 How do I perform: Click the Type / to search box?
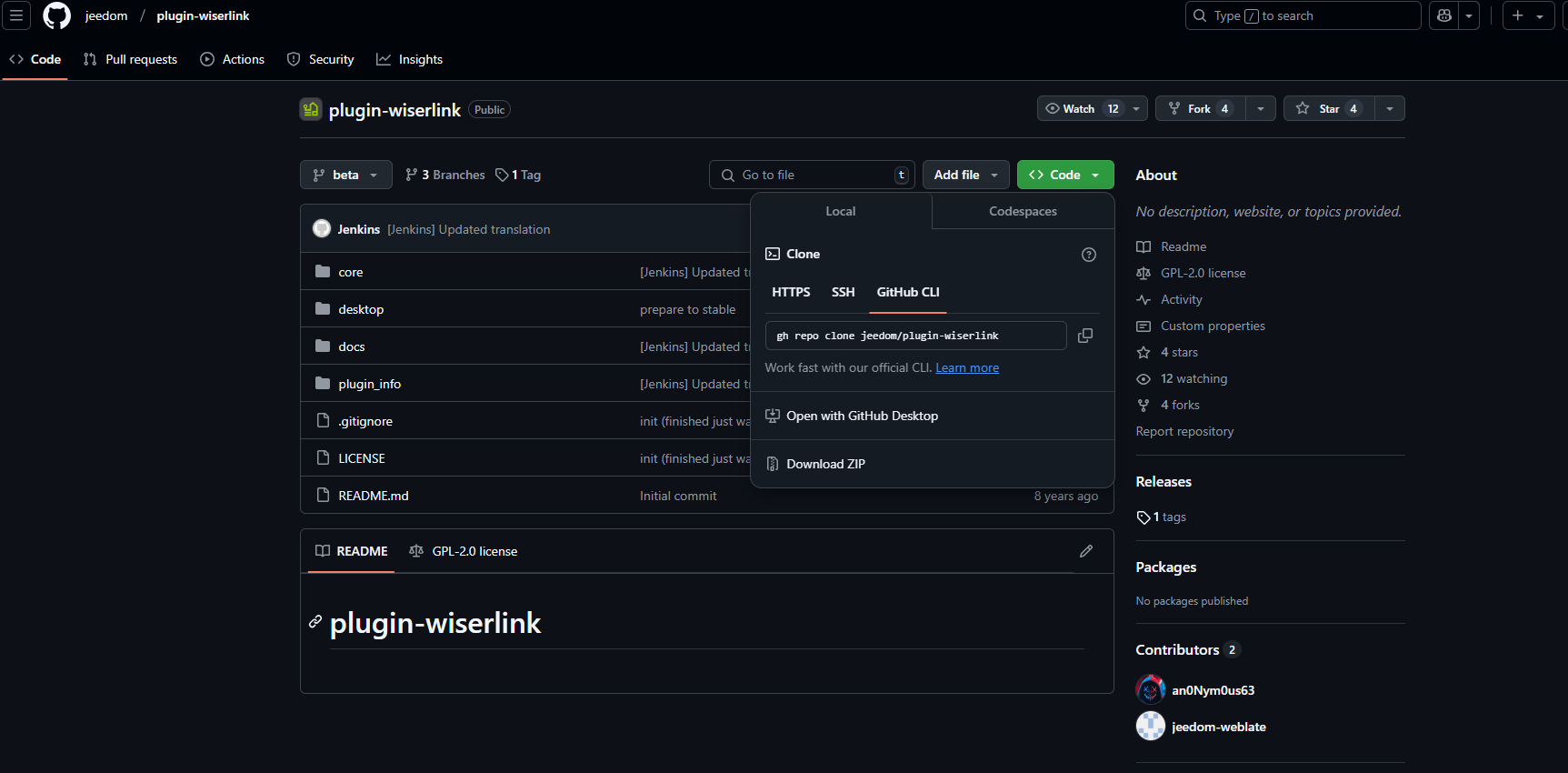(x=1303, y=15)
